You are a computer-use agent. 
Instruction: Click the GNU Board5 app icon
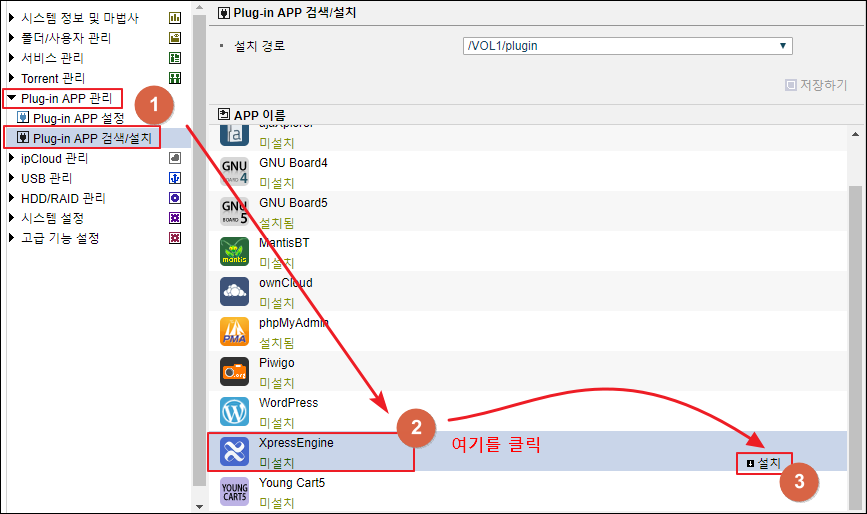coord(234,211)
